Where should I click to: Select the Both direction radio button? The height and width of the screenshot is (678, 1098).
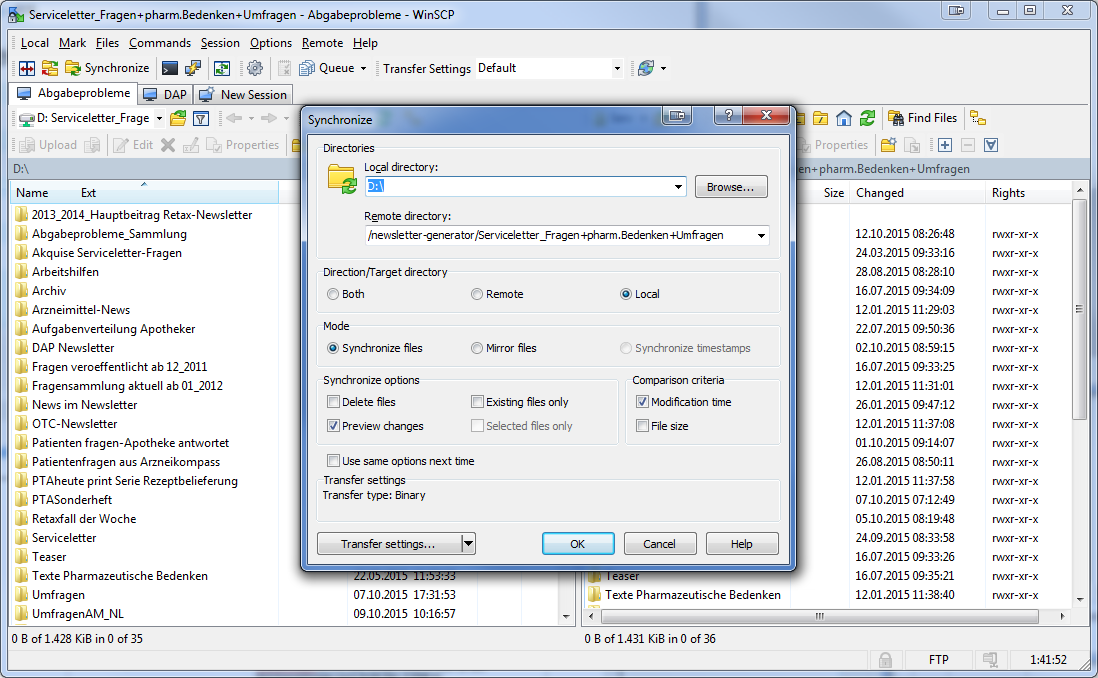(x=333, y=294)
